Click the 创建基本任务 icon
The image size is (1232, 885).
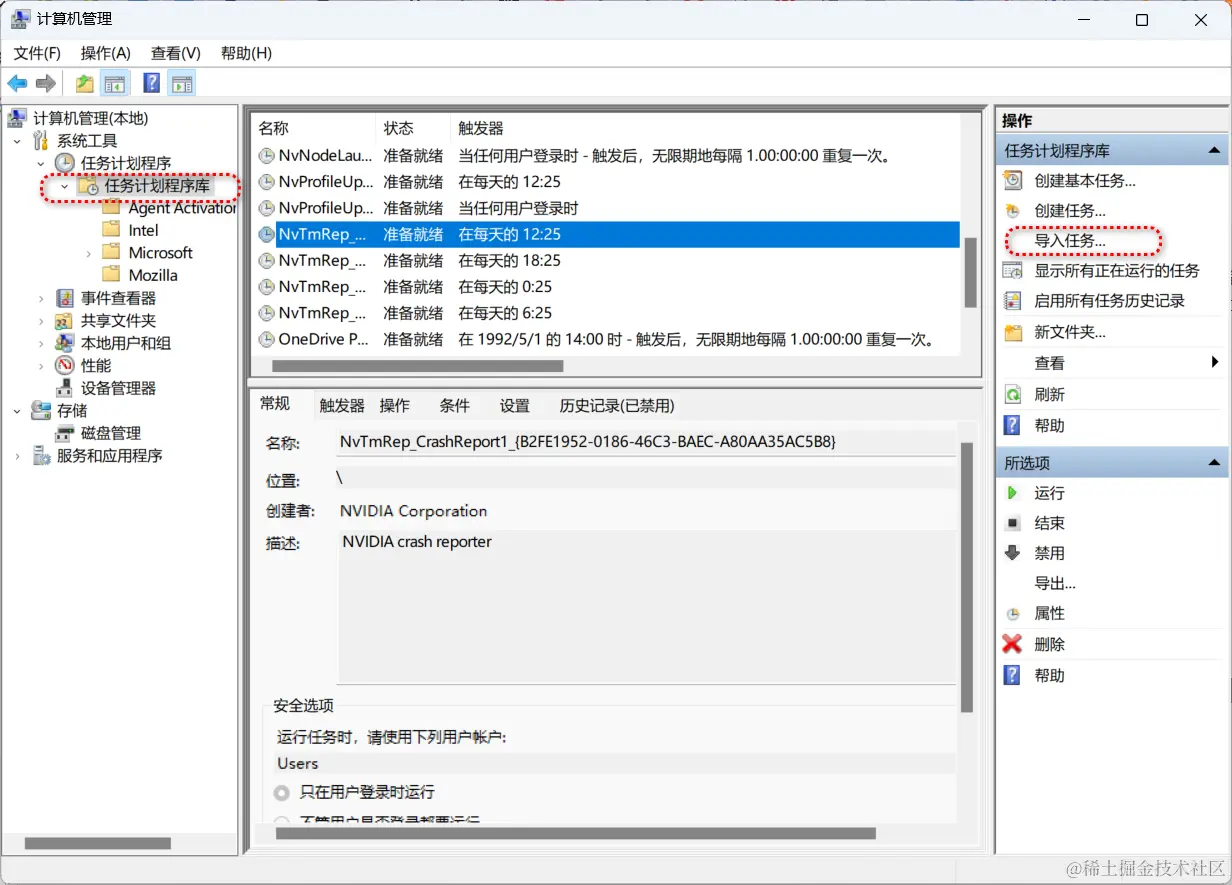pyautogui.click(x=1013, y=180)
